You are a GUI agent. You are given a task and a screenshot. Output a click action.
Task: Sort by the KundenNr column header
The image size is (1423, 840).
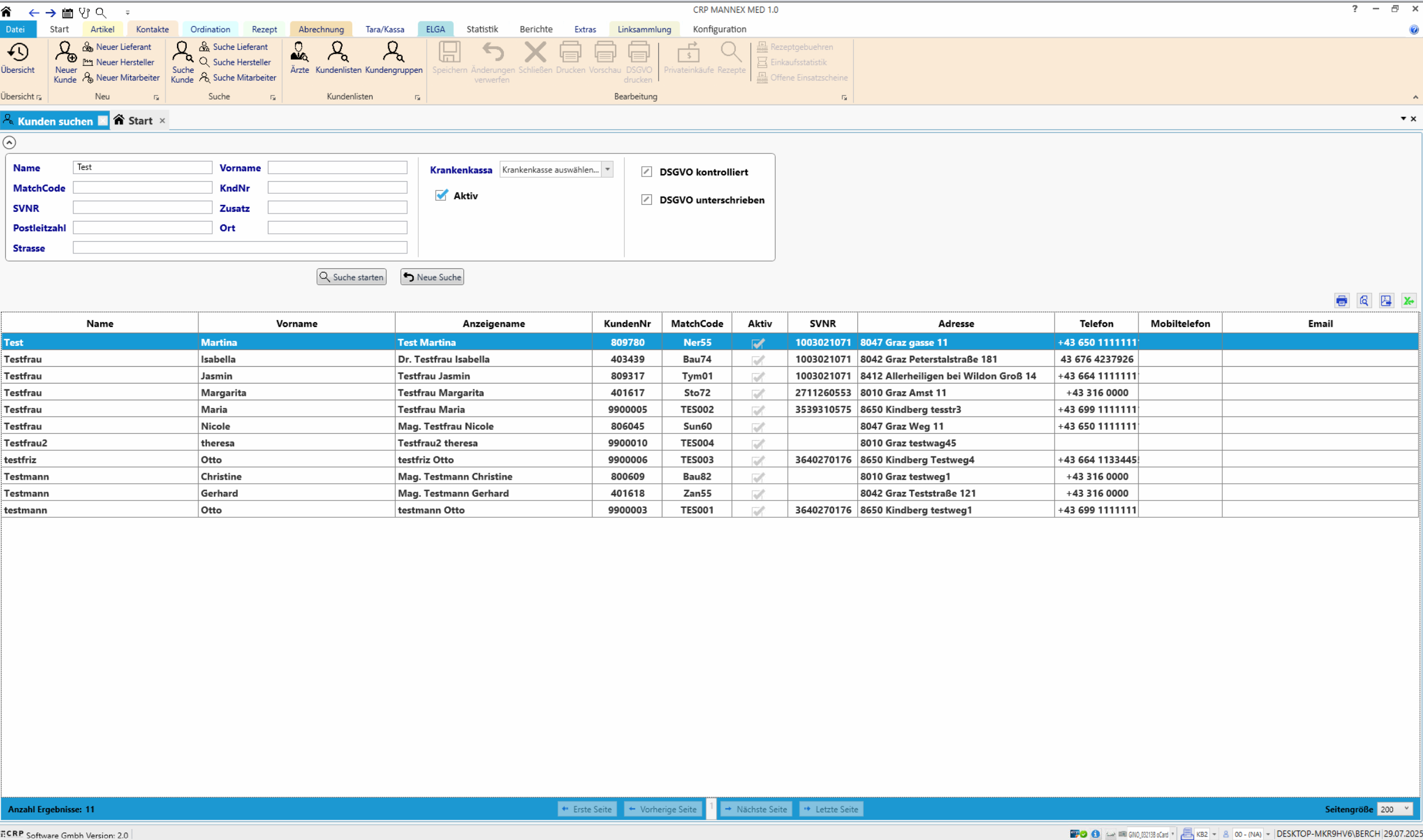tap(627, 323)
